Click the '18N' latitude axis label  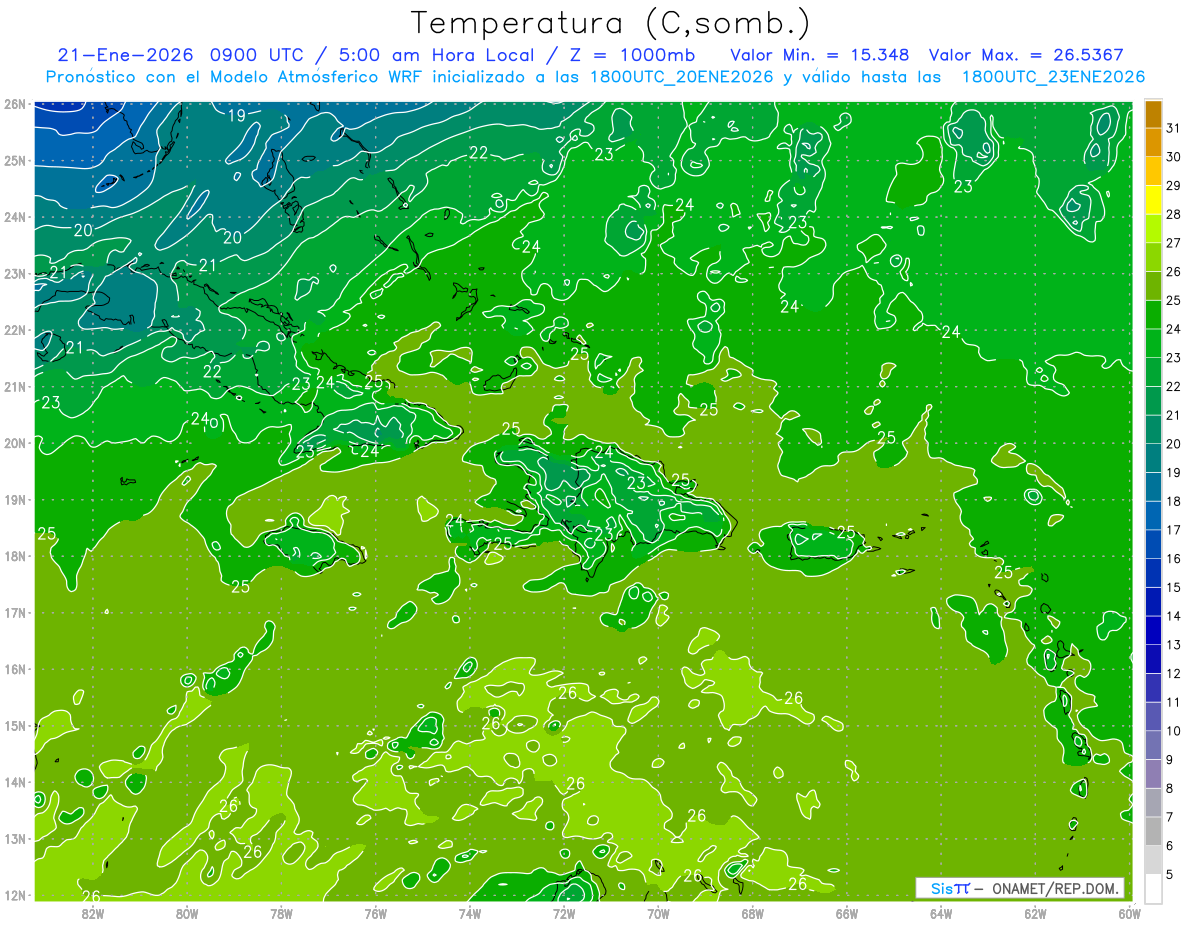pos(15,556)
